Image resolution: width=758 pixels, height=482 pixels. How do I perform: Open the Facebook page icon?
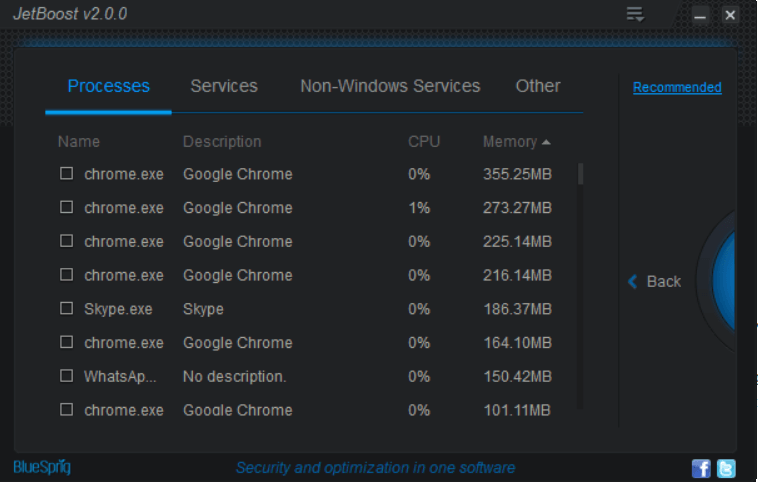point(701,468)
